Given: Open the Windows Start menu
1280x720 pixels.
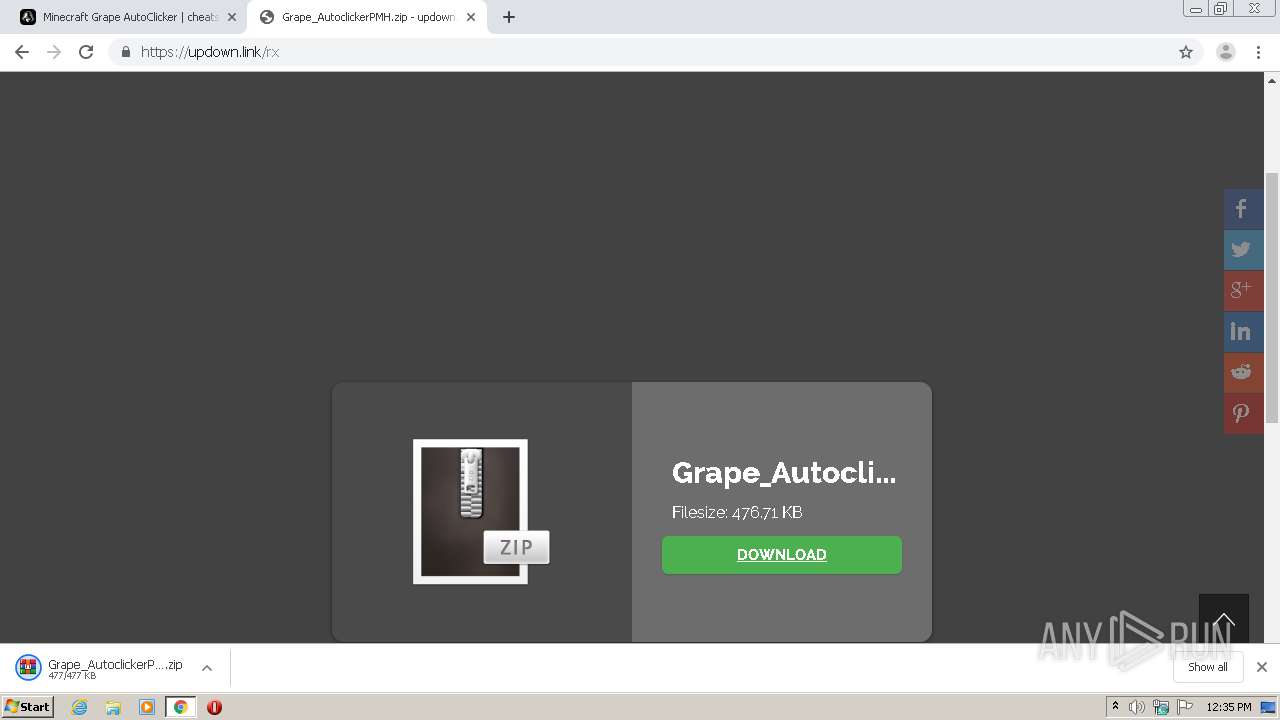Looking at the screenshot, I should [x=28, y=706].
